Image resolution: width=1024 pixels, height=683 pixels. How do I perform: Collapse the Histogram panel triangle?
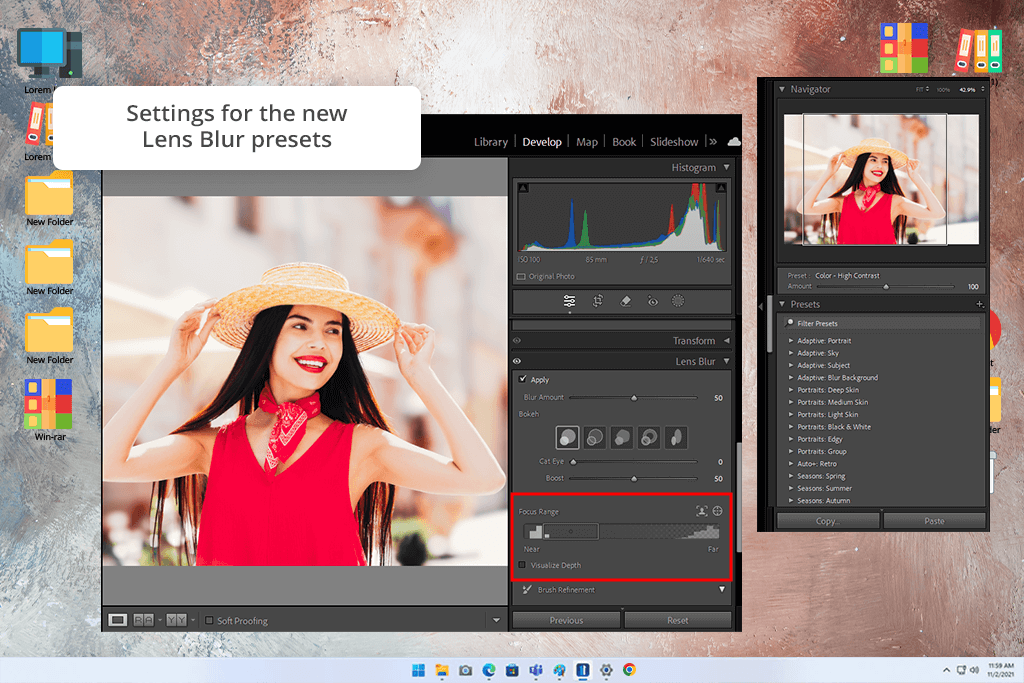(x=726, y=168)
